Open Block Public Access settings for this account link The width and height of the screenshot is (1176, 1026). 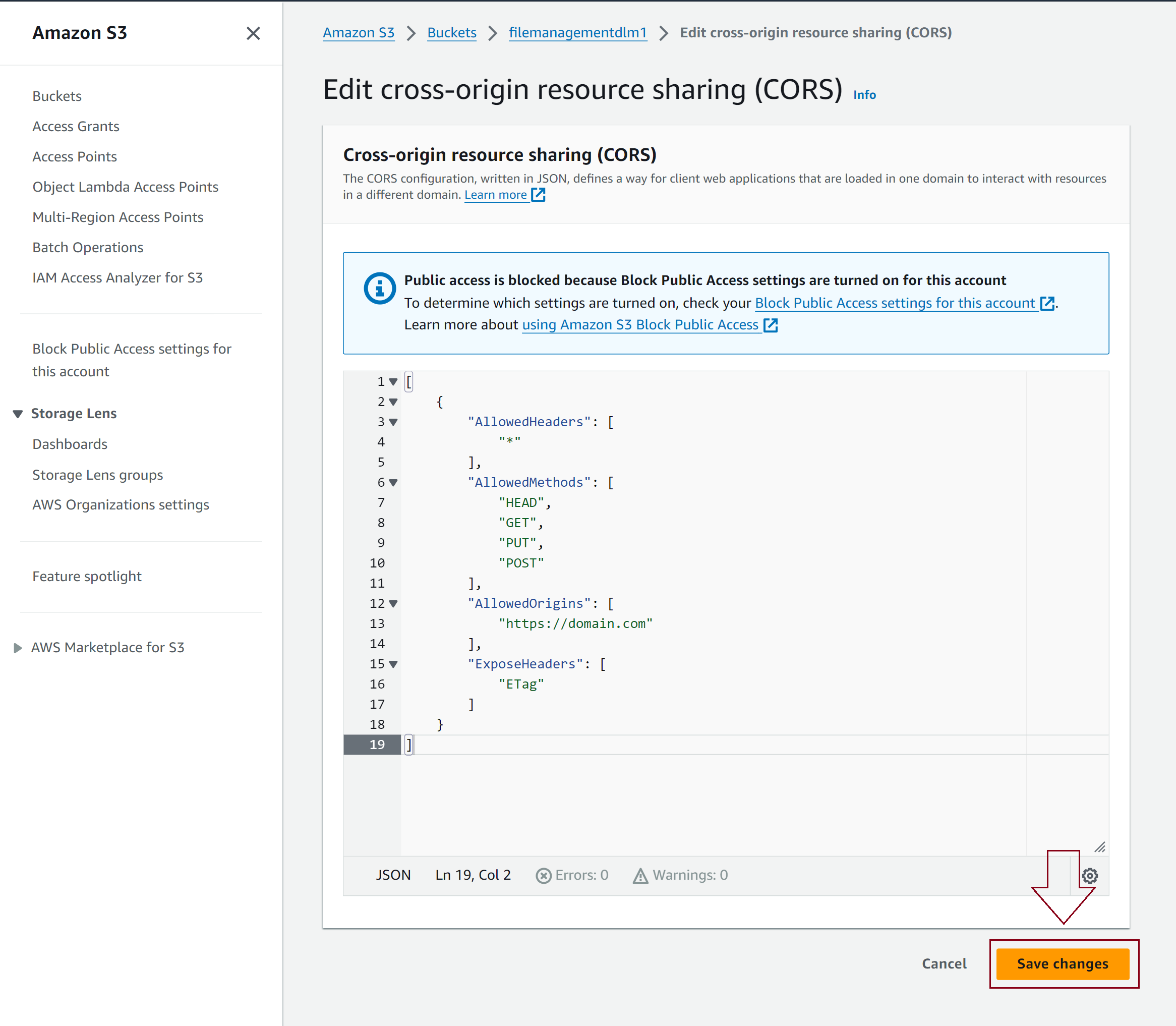click(895, 303)
